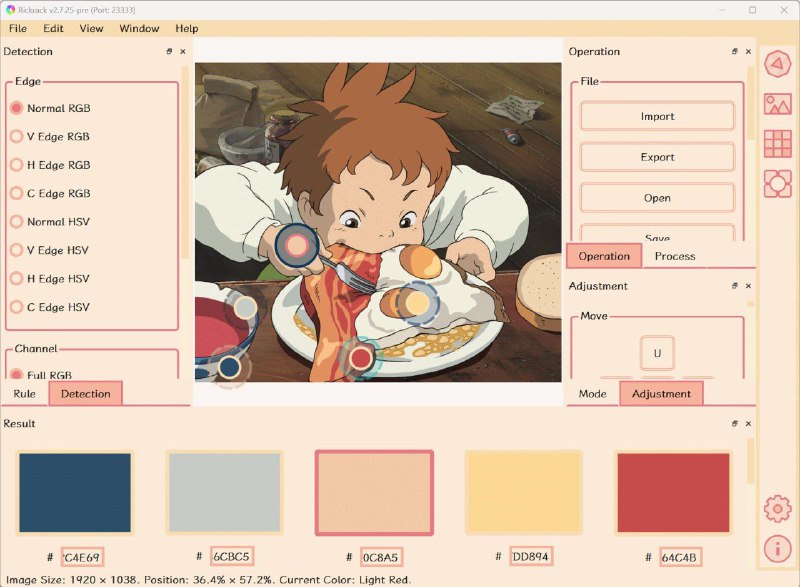The width and height of the screenshot is (800, 587).
Task: Open the Window menu
Action: pyautogui.click(x=139, y=29)
